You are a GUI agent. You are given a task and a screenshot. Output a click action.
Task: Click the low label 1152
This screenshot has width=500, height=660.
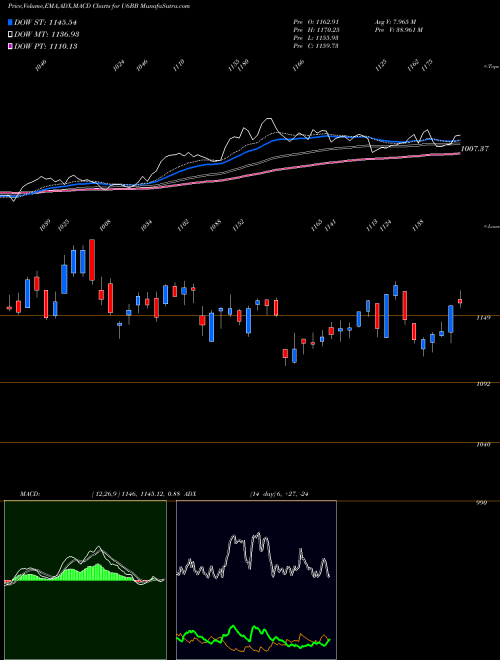point(238,225)
